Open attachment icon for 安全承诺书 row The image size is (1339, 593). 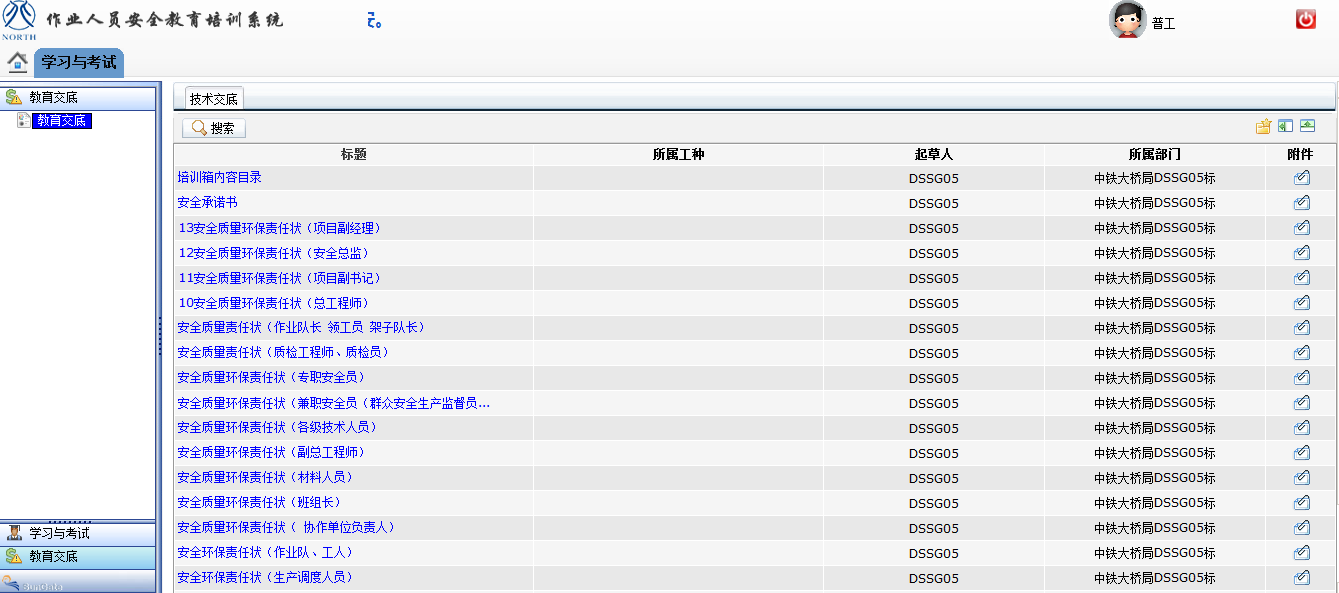1301,203
